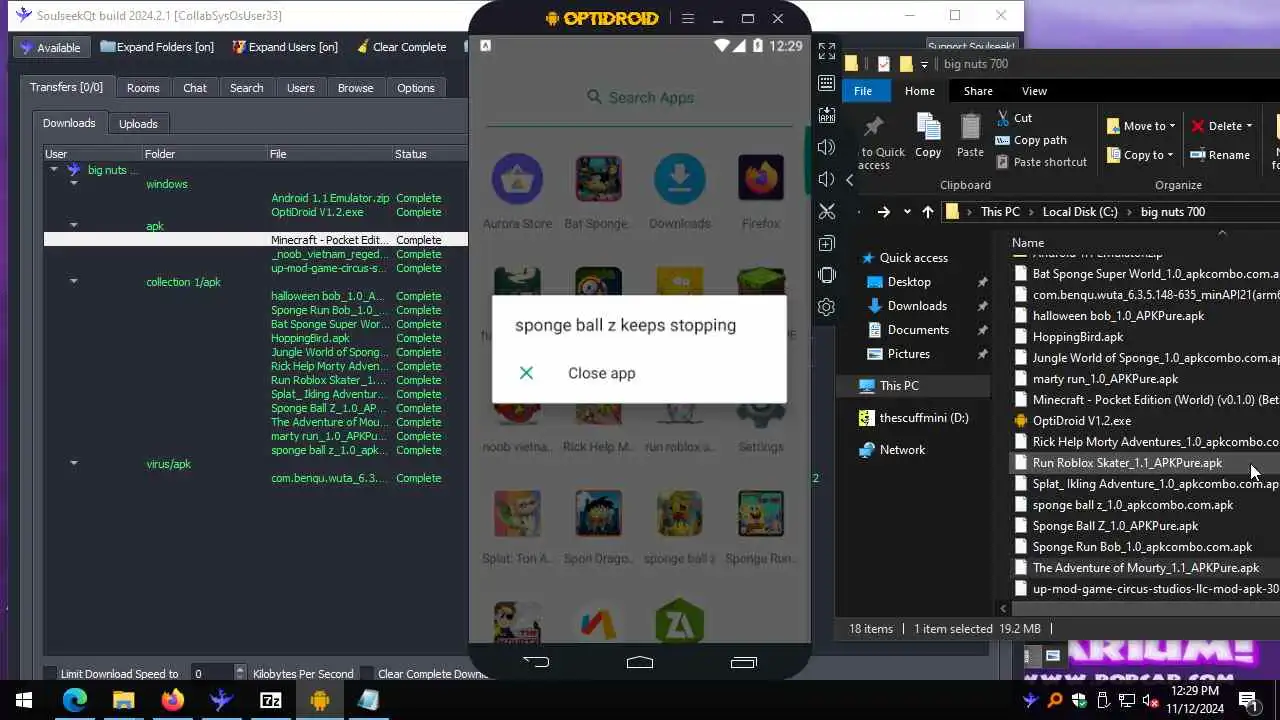Click Expand Folders toolbar button in Soulseek
The height and width of the screenshot is (720, 1280).
coord(157,47)
